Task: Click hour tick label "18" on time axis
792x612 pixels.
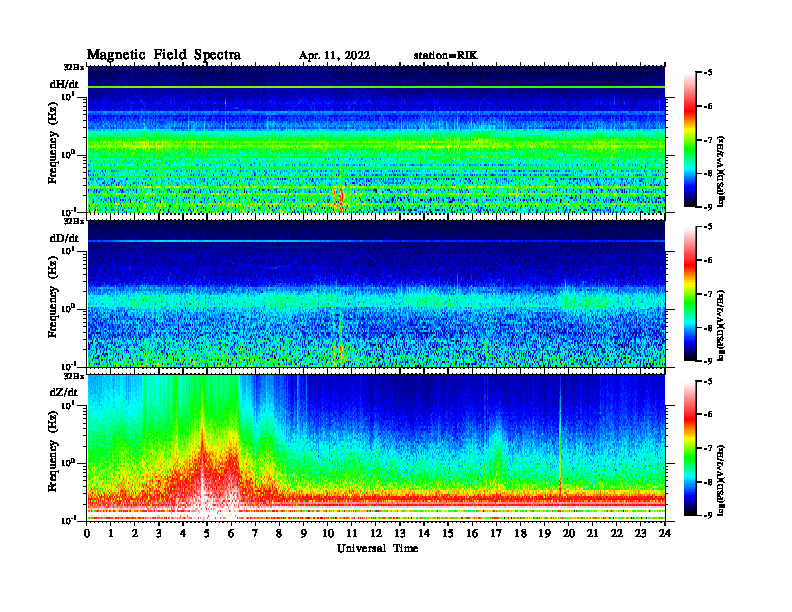Action: click(520, 533)
